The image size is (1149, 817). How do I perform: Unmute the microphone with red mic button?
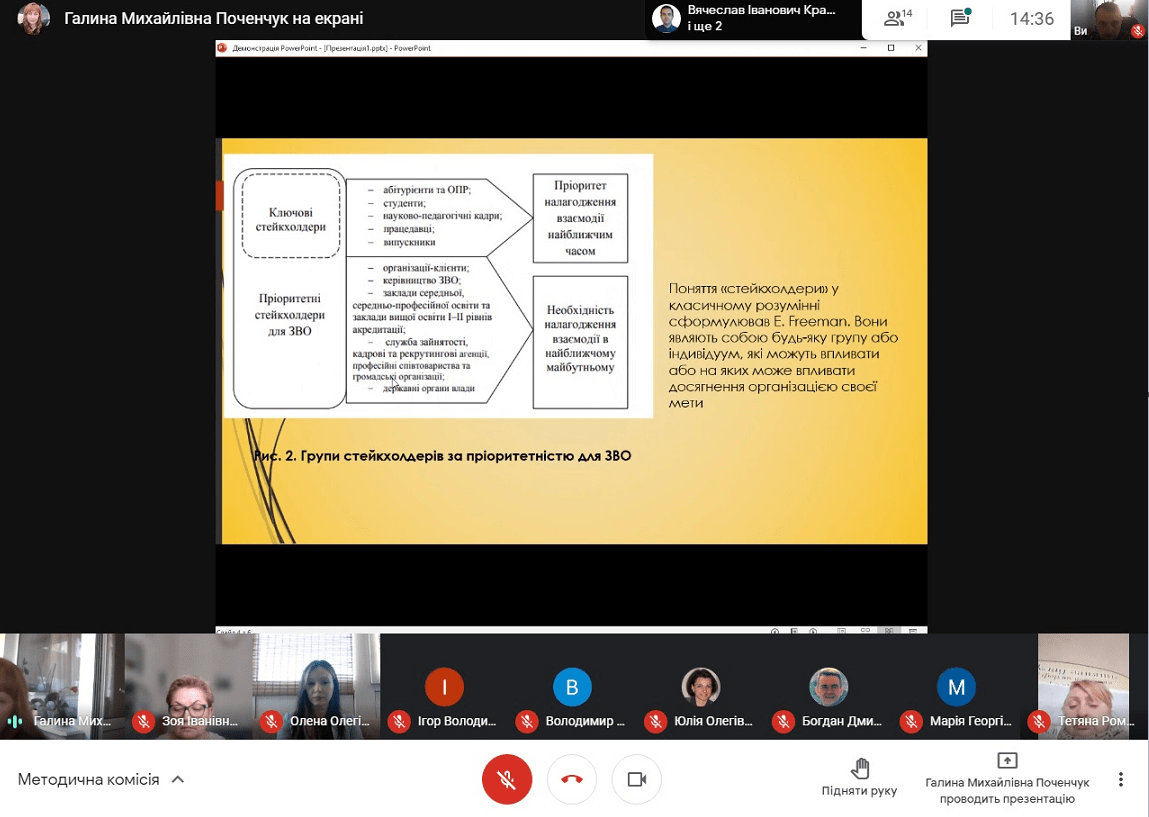point(506,779)
